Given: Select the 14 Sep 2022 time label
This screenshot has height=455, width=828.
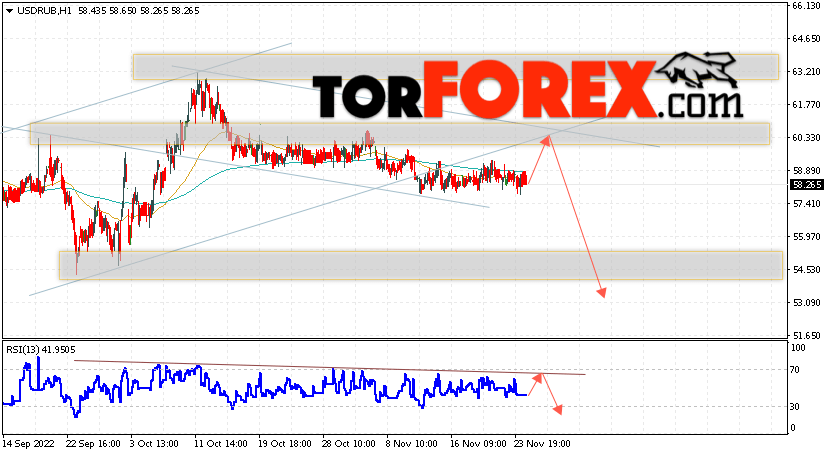Looking at the screenshot, I should (x=29, y=443).
